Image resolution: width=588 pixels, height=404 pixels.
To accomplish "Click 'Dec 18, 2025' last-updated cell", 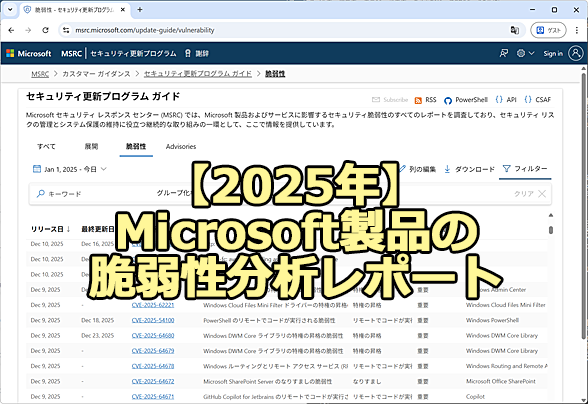I will click(98, 320).
